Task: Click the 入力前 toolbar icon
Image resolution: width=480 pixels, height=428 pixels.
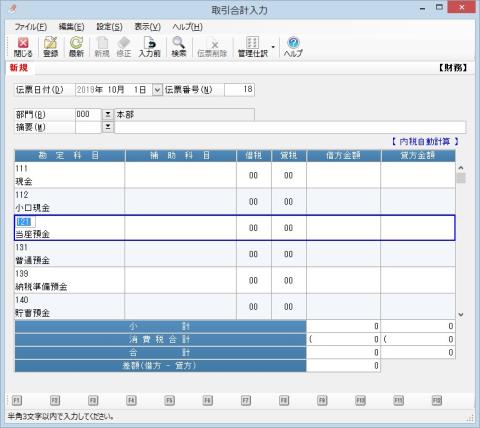Action: [x=150, y=47]
